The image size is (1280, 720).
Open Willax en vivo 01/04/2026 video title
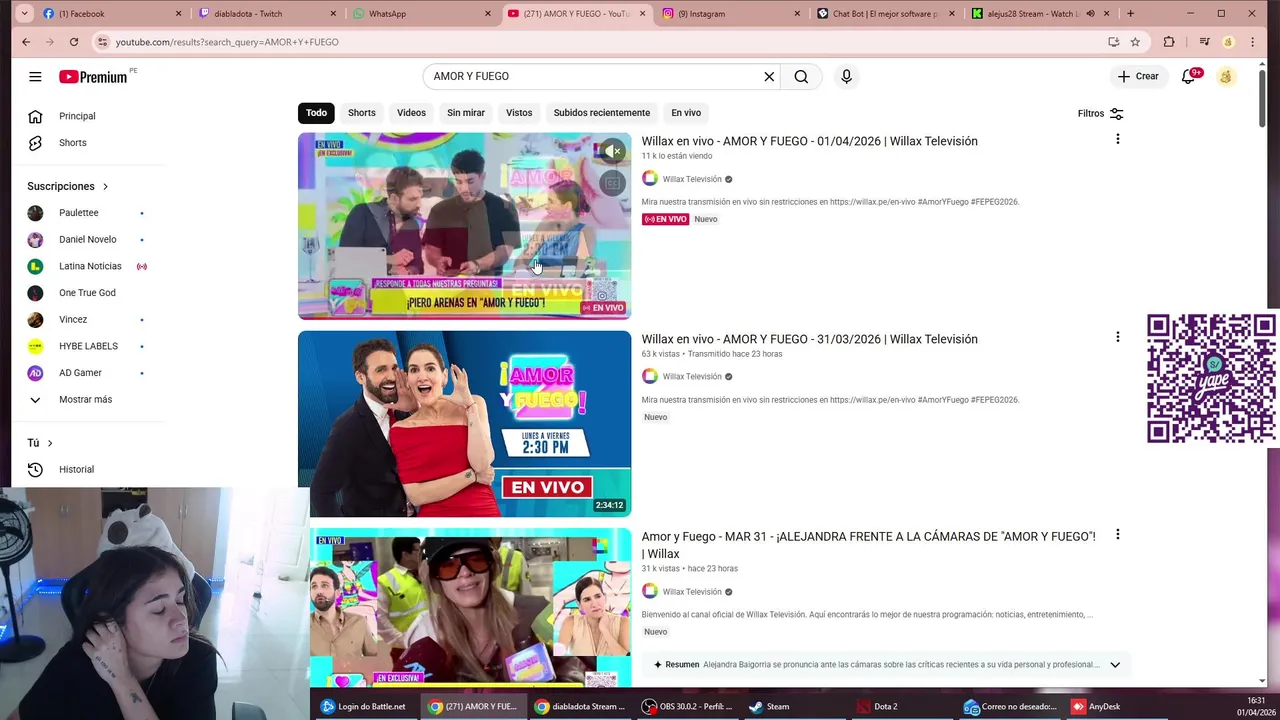pyautogui.click(x=809, y=141)
